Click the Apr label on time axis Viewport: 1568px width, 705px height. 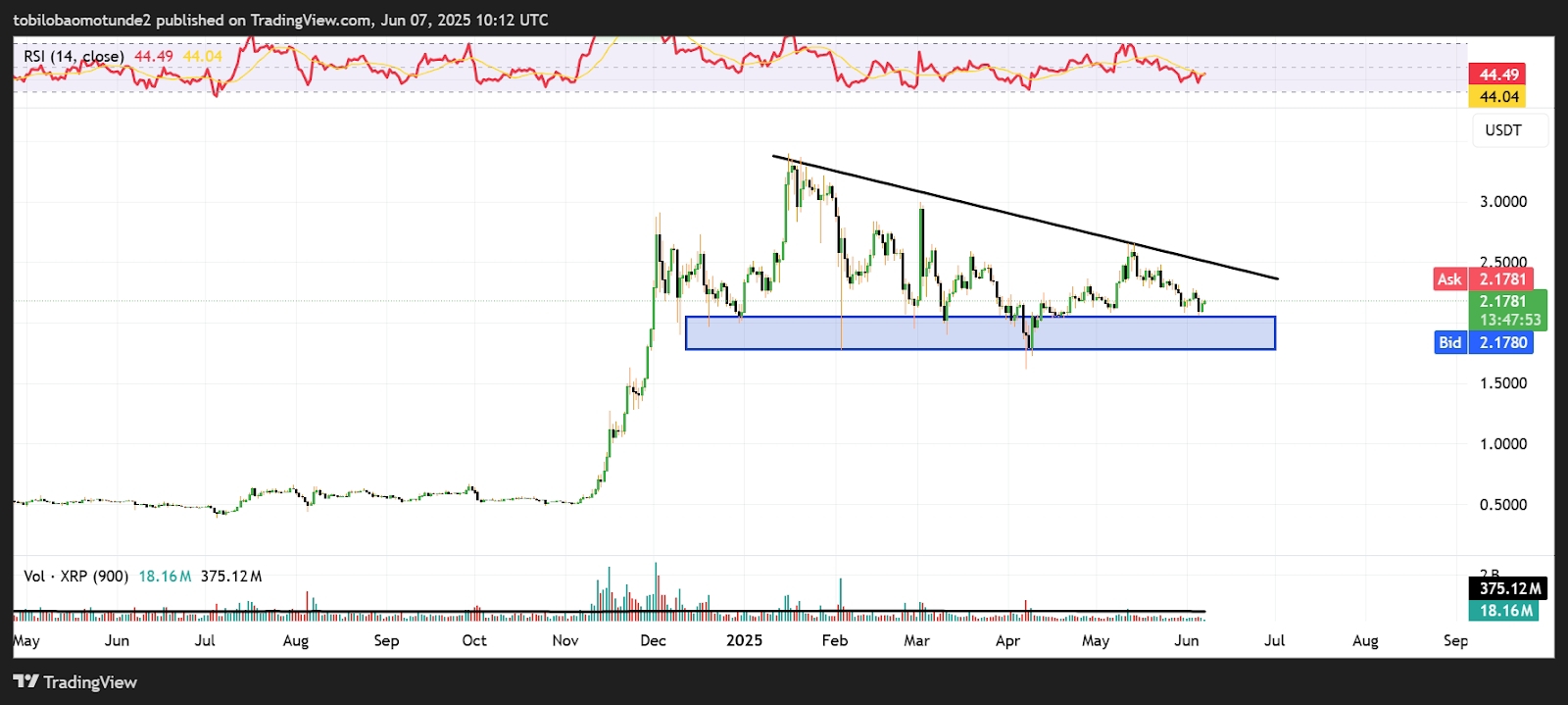coord(1007,640)
